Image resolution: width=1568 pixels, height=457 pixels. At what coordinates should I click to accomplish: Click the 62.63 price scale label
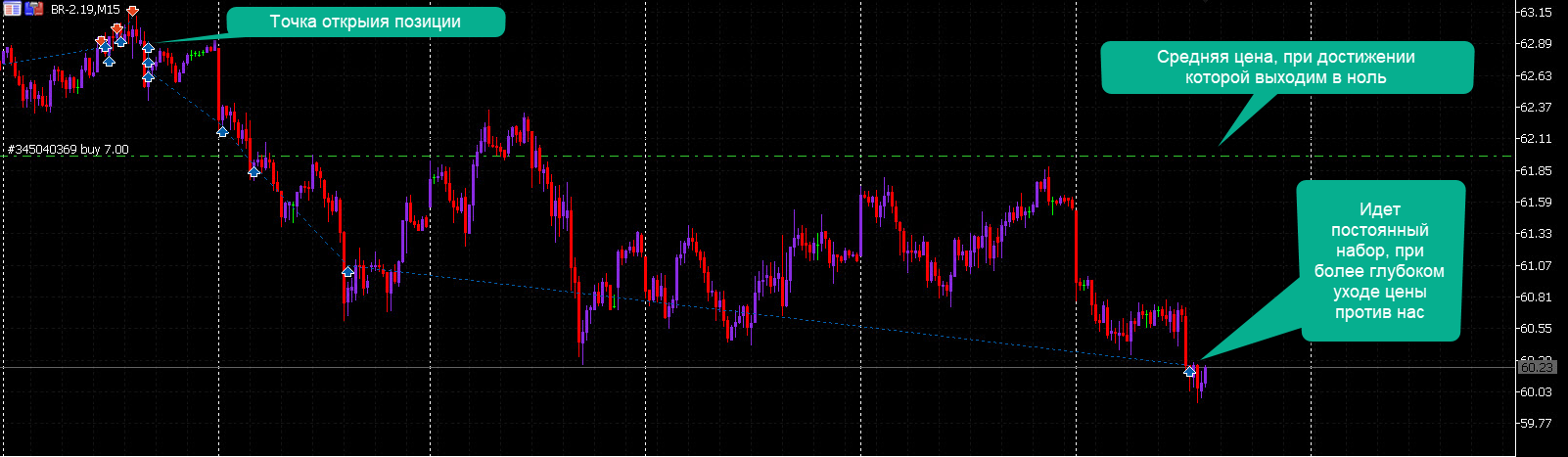(x=1536, y=75)
